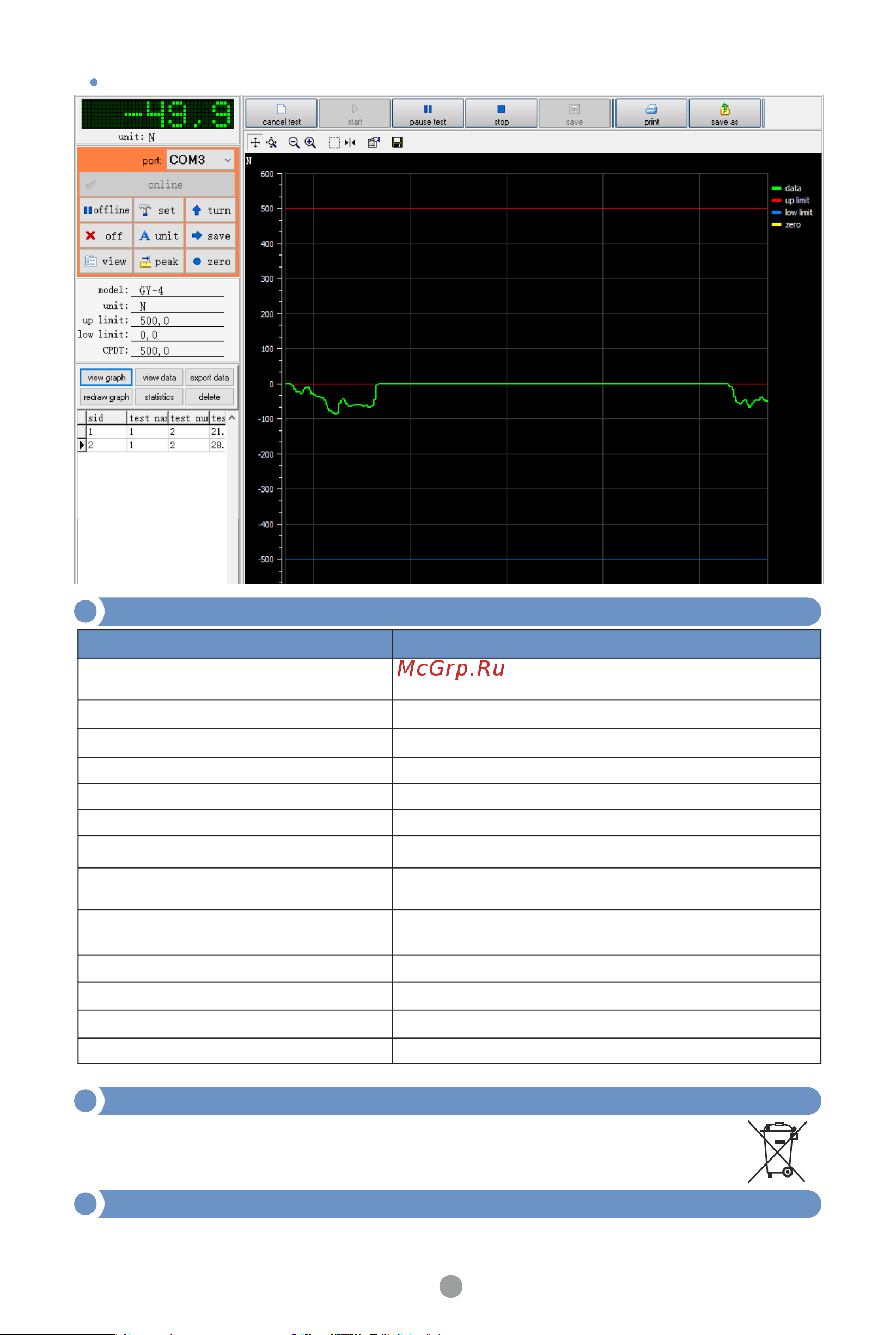Click the redraw graph button
Viewport: 896px width, 1335px height.
click(x=106, y=397)
